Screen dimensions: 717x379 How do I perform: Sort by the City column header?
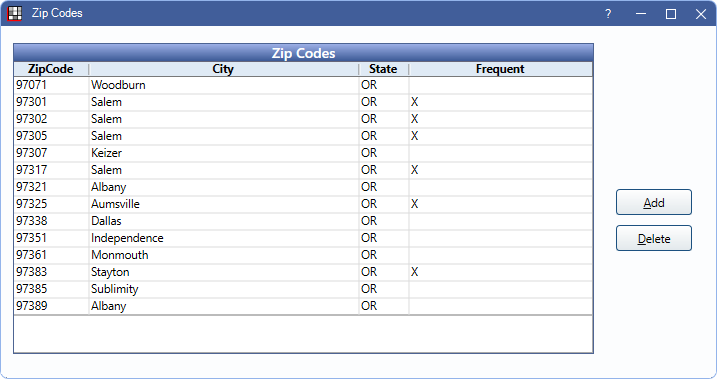[x=223, y=69]
